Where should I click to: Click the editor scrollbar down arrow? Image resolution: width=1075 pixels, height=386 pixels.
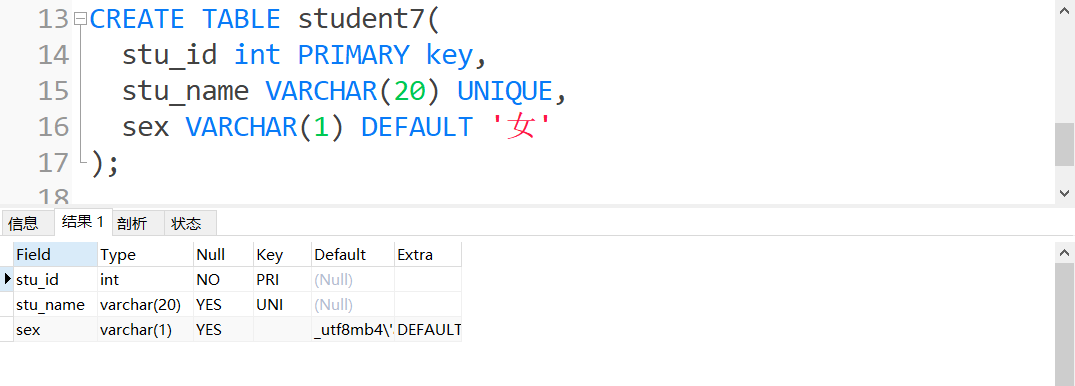click(1065, 193)
